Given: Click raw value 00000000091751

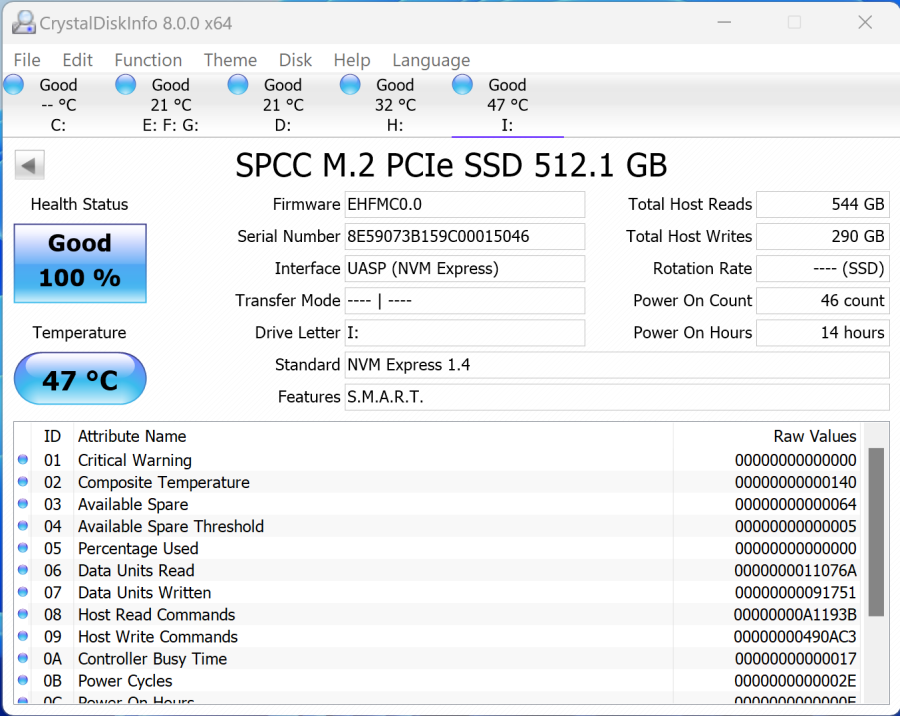Looking at the screenshot, I should 796,593.
